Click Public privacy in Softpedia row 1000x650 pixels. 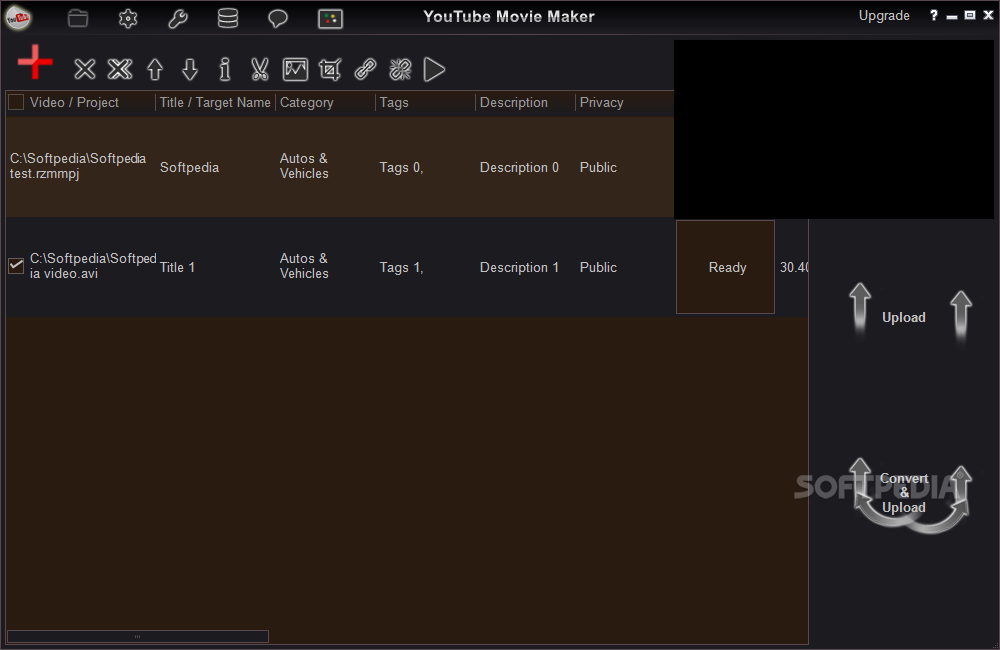[x=598, y=167]
